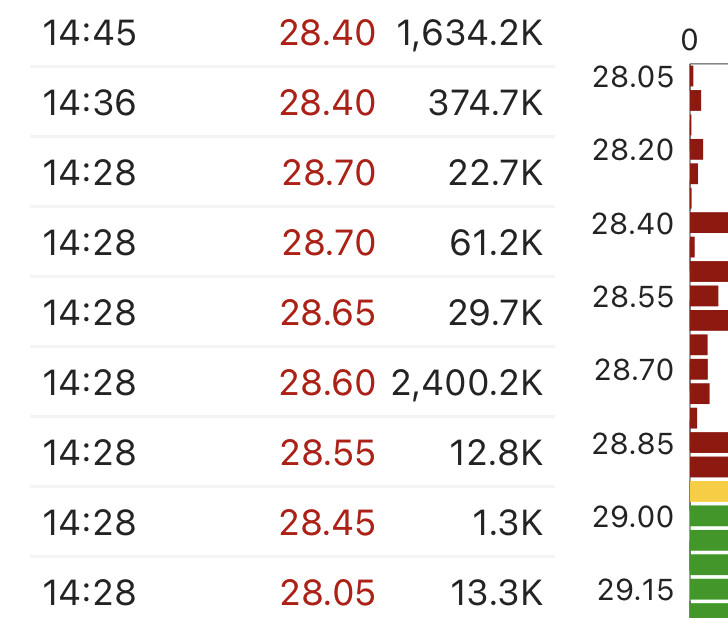Select the 2,400.2K volume entry
728x618 pixels.
[468, 383]
